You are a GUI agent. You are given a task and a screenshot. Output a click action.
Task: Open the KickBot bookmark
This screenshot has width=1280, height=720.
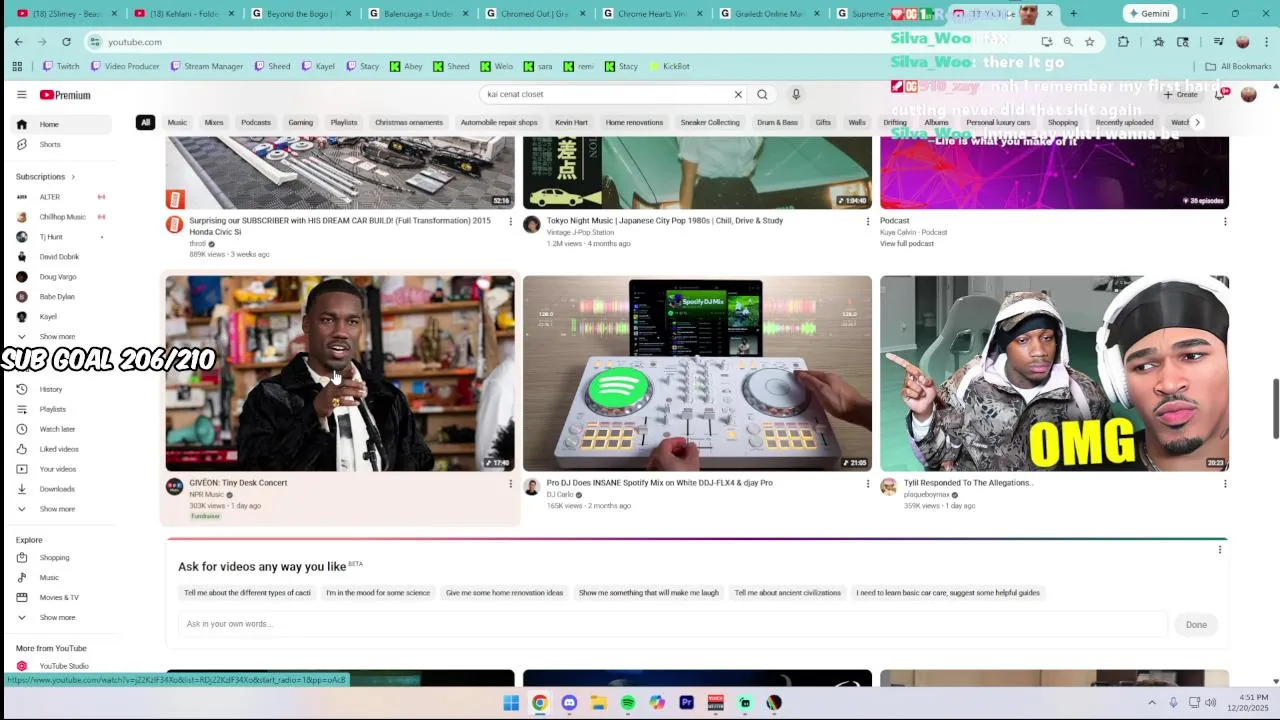(x=669, y=66)
